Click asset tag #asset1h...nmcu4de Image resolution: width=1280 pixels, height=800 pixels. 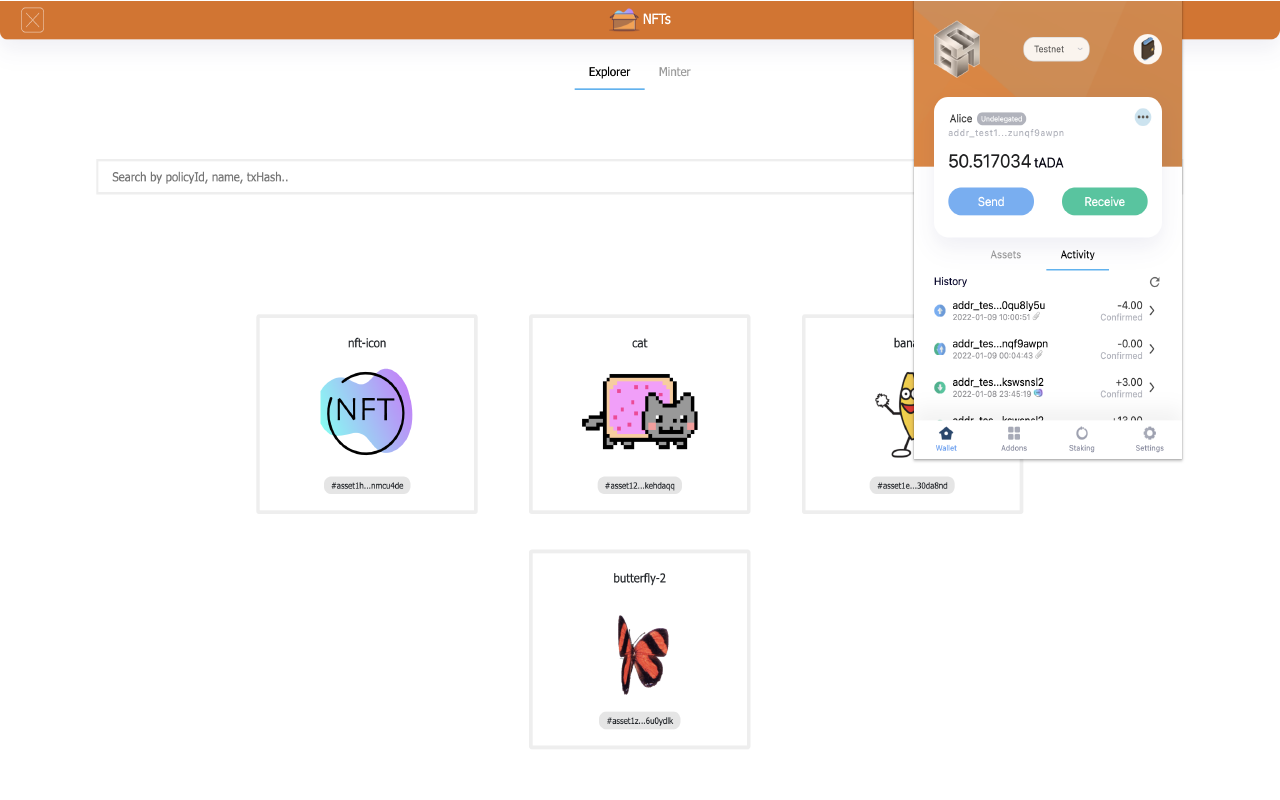click(x=367, y=486)
